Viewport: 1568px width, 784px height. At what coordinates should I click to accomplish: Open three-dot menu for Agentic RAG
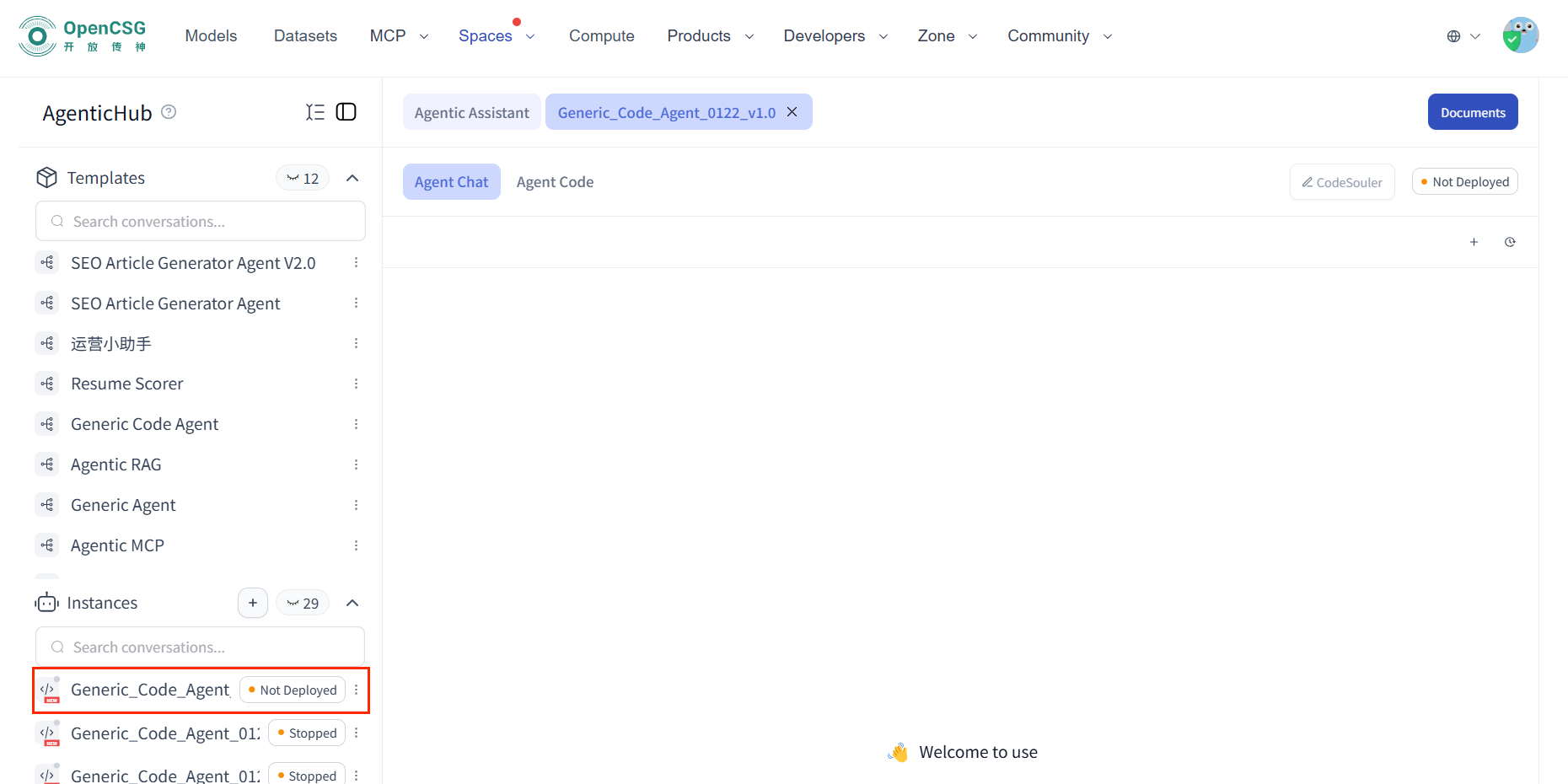(356, 464)
